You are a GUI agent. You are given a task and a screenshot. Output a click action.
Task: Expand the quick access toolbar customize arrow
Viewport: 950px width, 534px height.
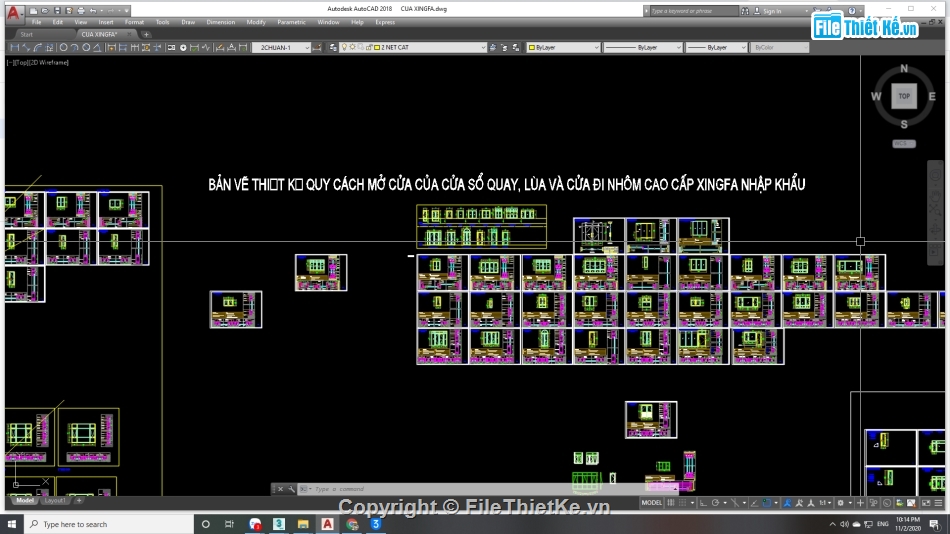click(x=126, y=10)
